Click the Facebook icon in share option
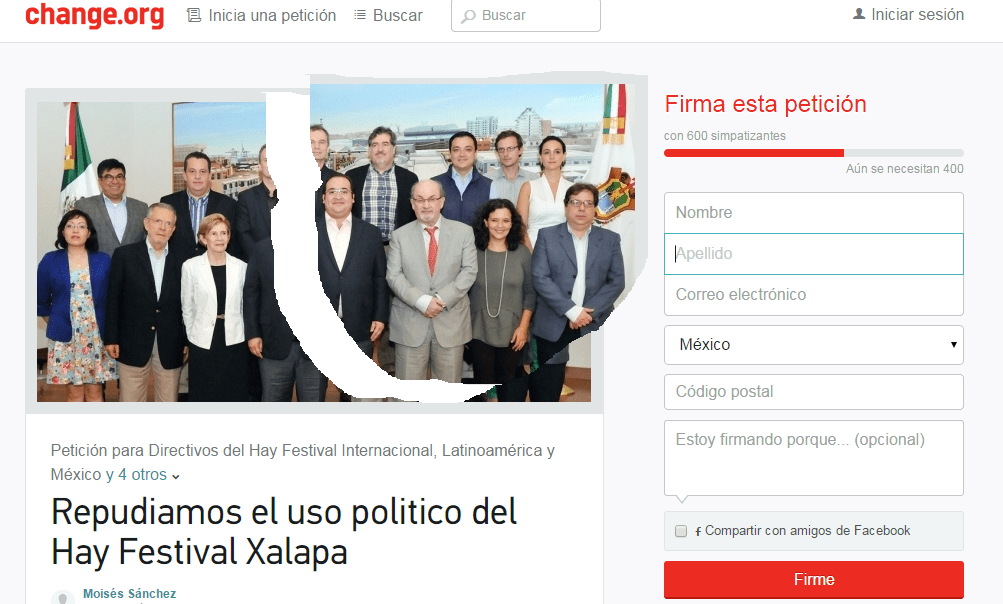 coord(698,531)
